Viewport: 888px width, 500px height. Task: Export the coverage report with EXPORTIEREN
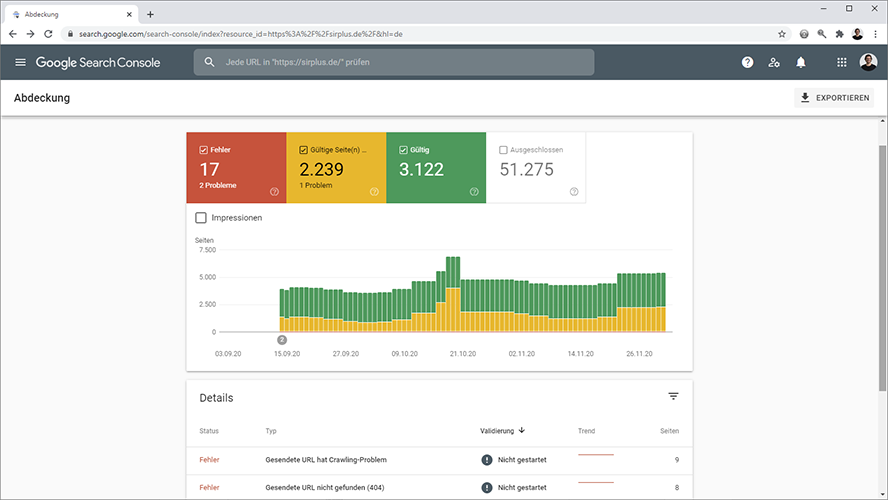834,98
